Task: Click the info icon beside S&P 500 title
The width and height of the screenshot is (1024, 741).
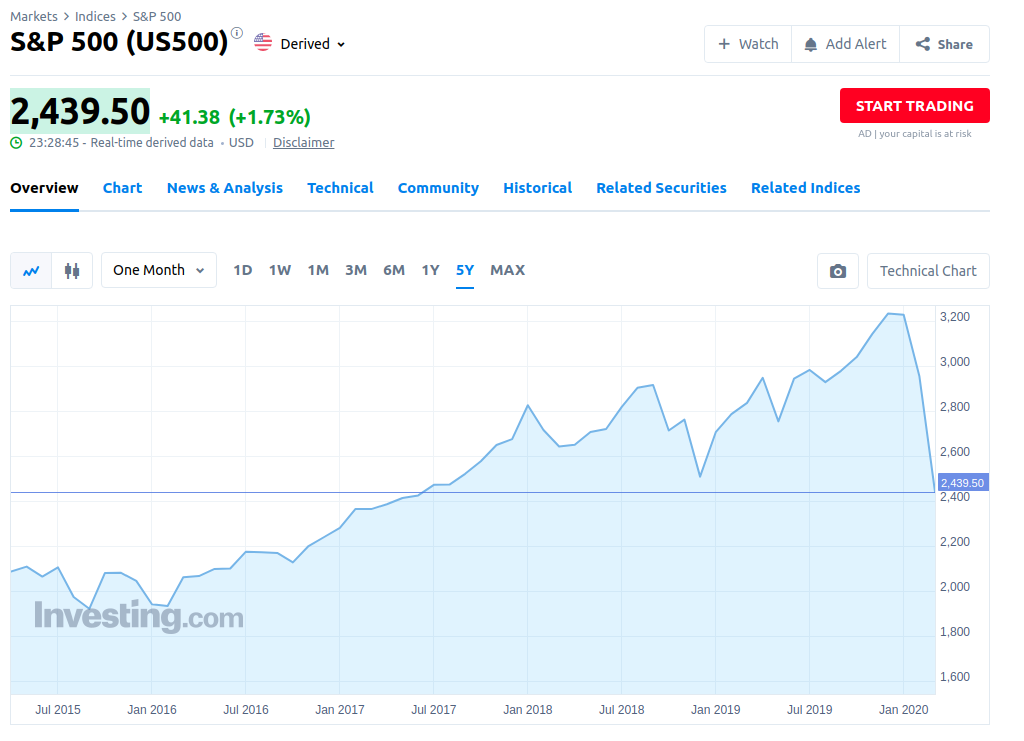Action: (237, 33)
